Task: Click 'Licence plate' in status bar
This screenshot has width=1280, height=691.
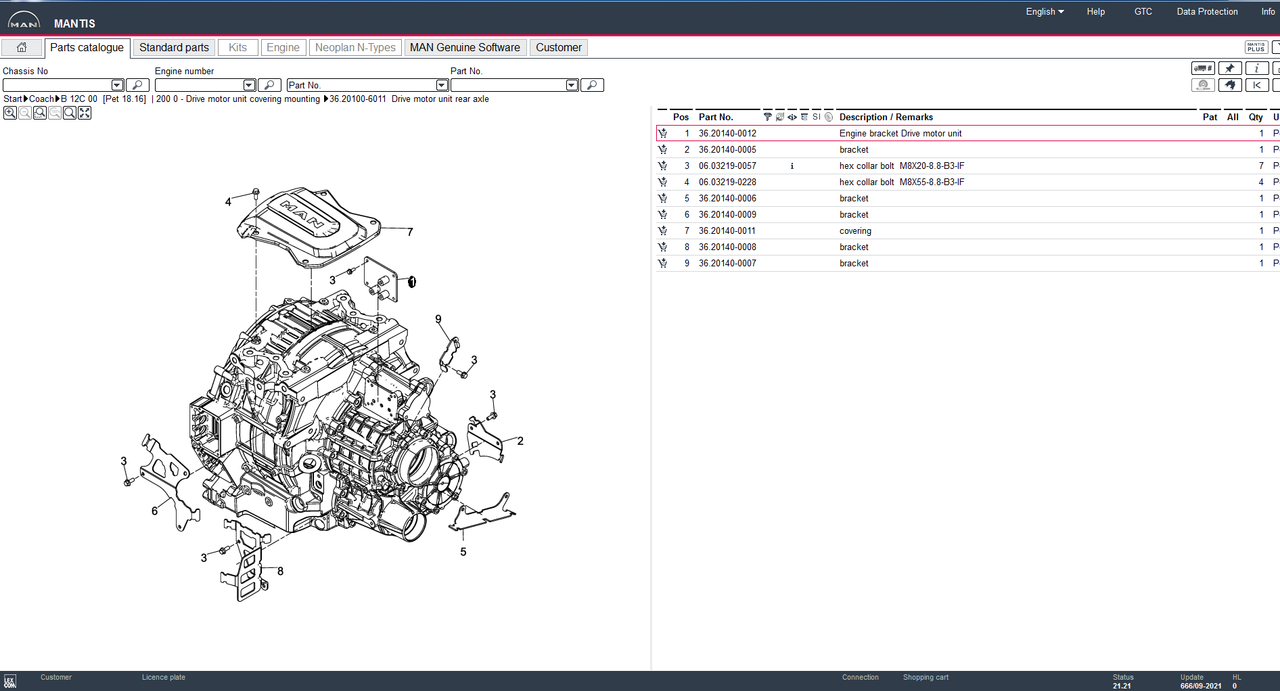Action: coord(163,677)
